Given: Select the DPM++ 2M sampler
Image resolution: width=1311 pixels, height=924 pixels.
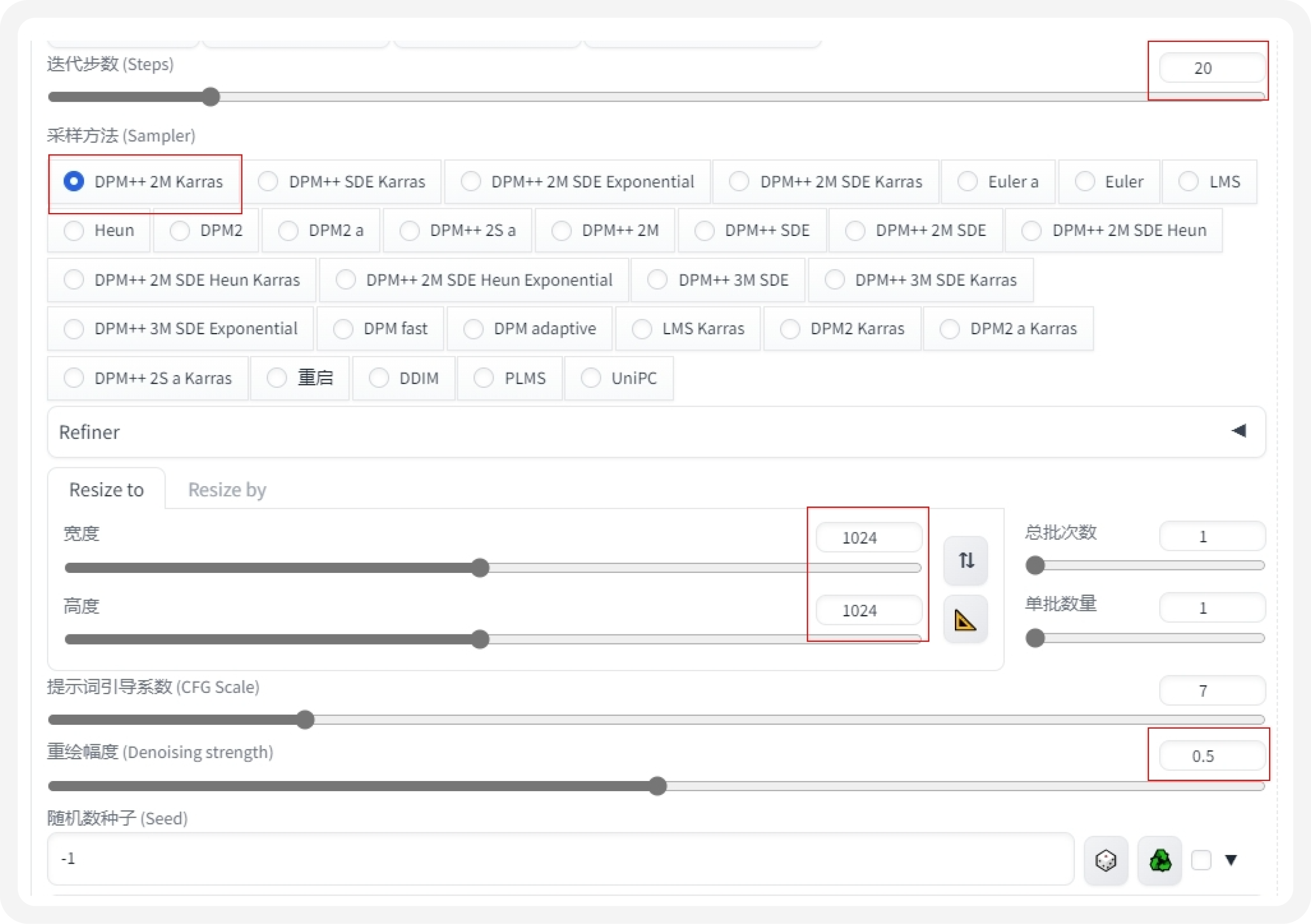Looking at the screenshot, I should [x=605, y=231].
